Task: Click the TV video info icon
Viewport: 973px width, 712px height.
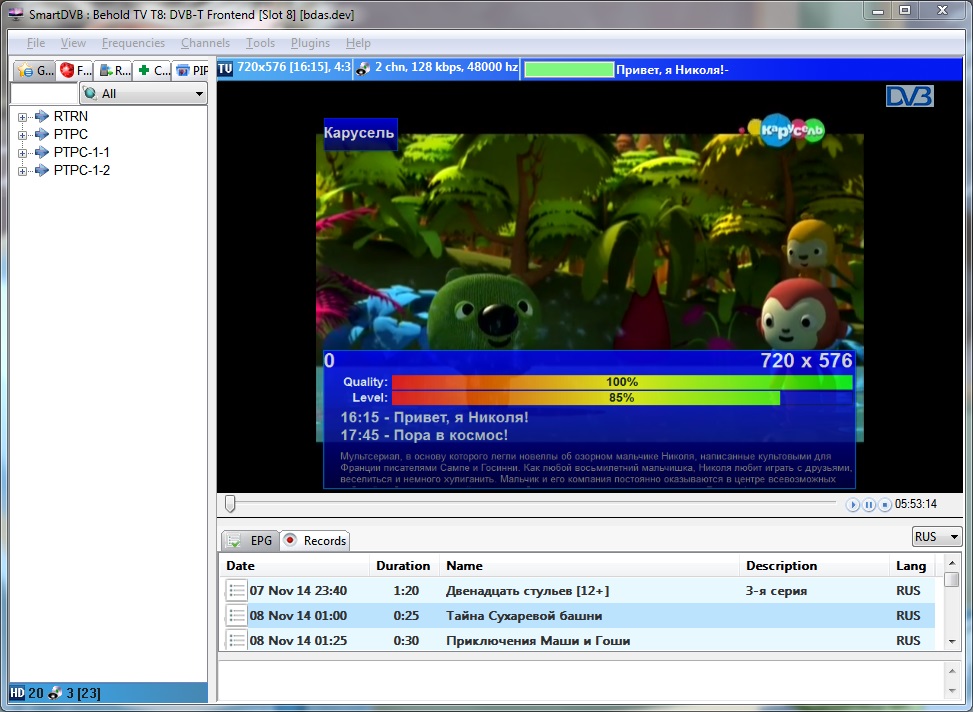Action: [225, 68]
